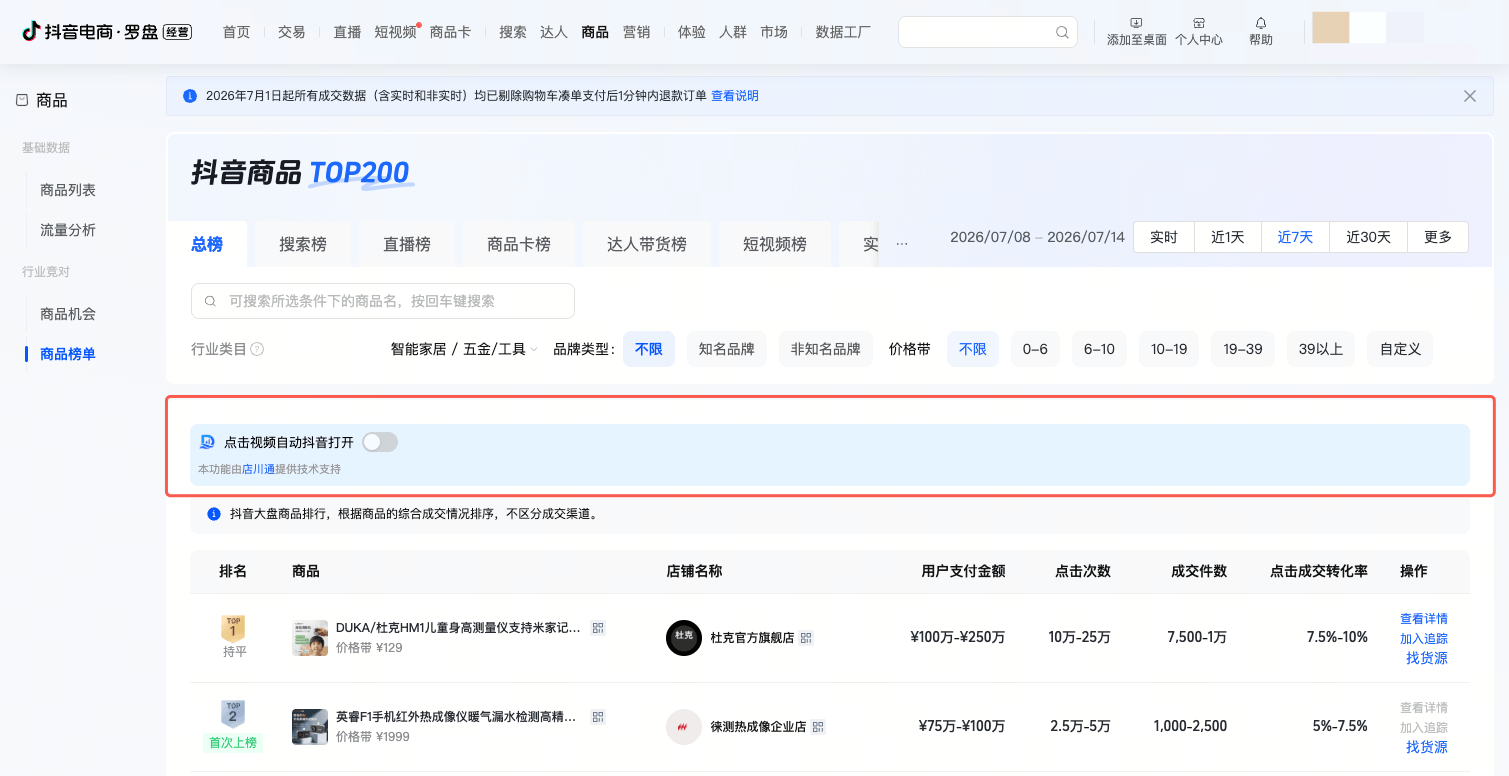Click QR code icon beside DUKA product

(x=598, y=628)
